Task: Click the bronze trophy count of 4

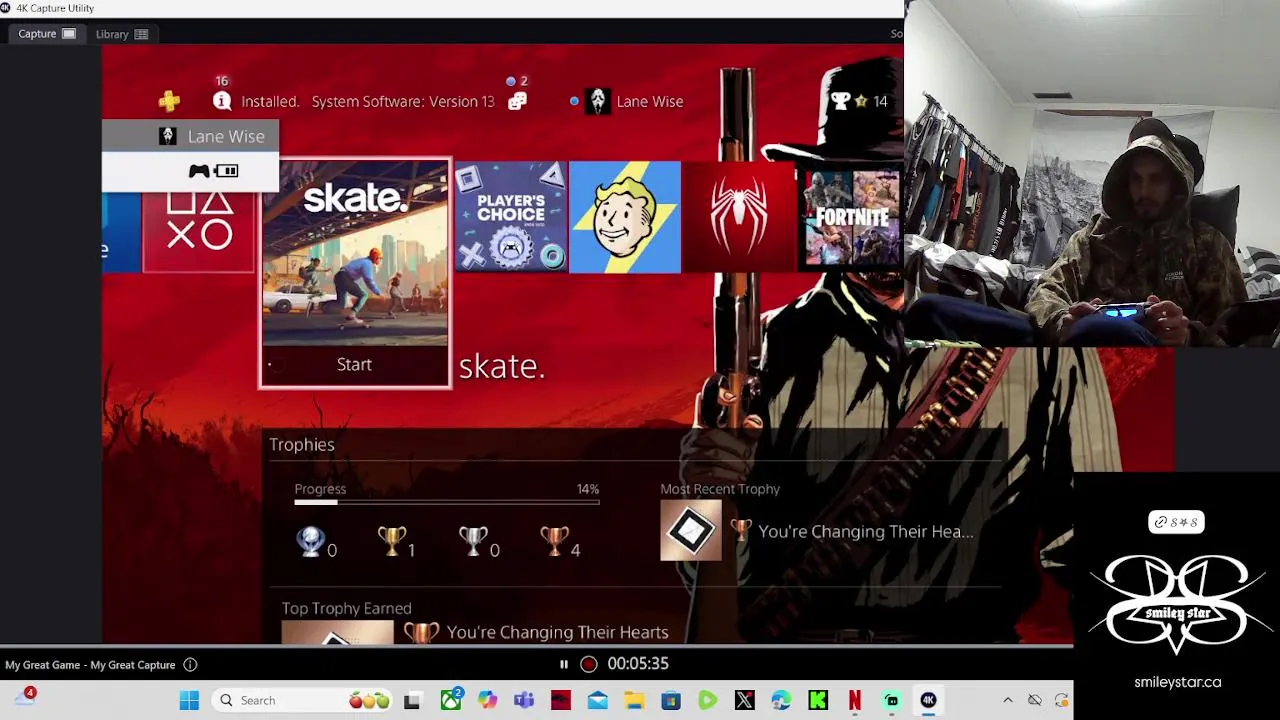Action: point(561,543)
